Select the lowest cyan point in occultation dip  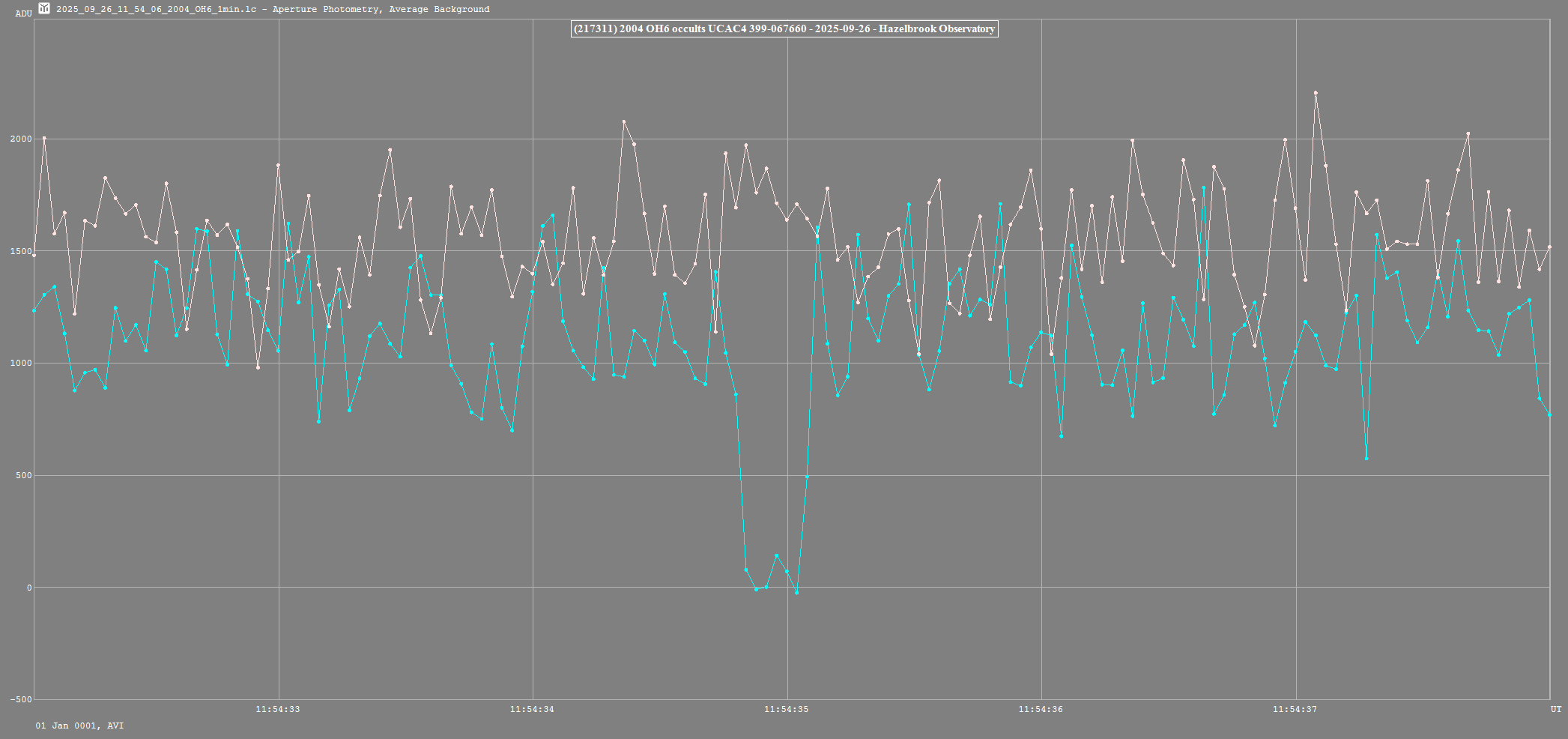tap(797, 593)
